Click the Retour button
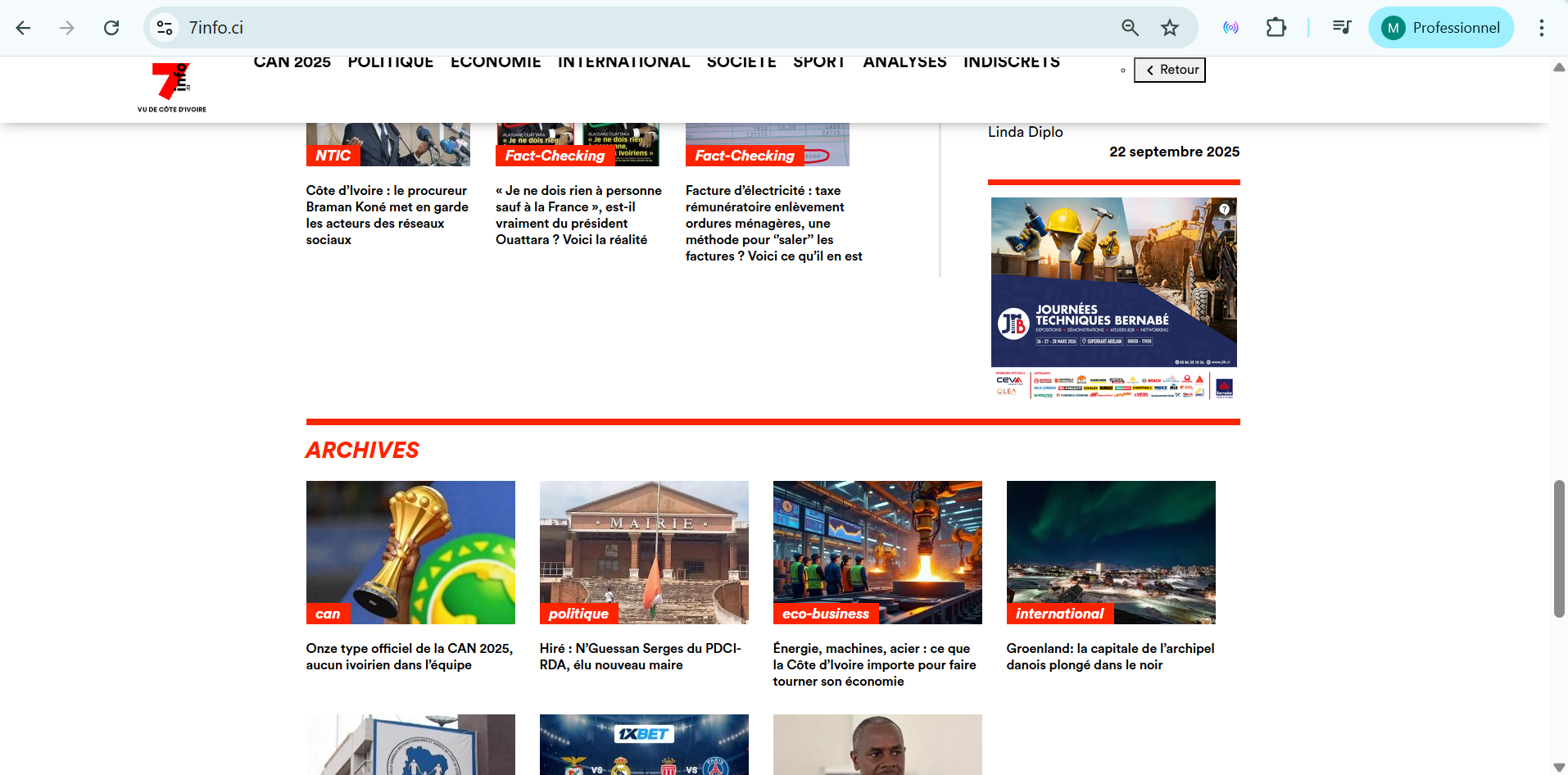Viewport: 1568px width, 775px height. (x=1170, y=70)
